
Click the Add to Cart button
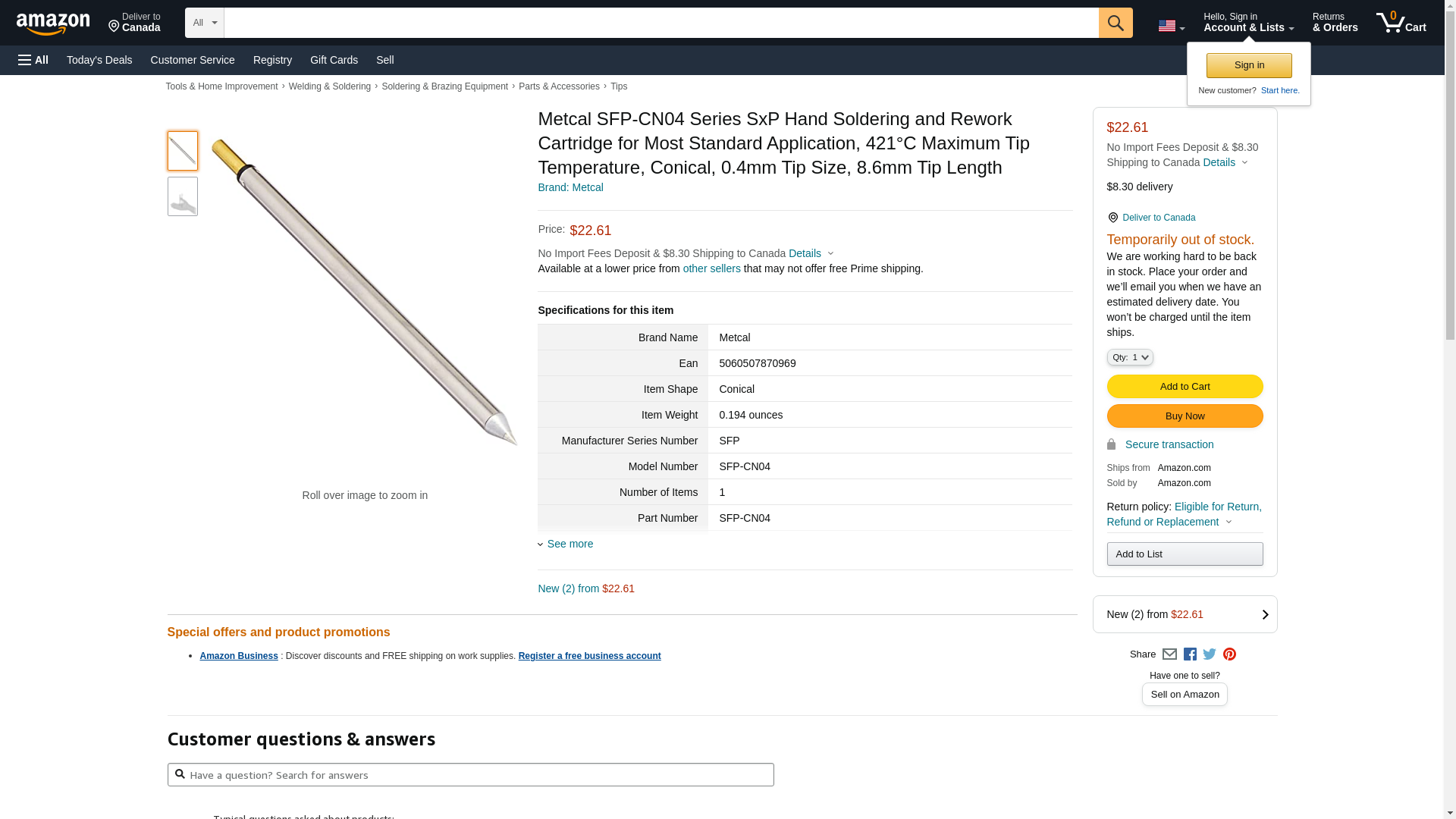[1185, 387]
